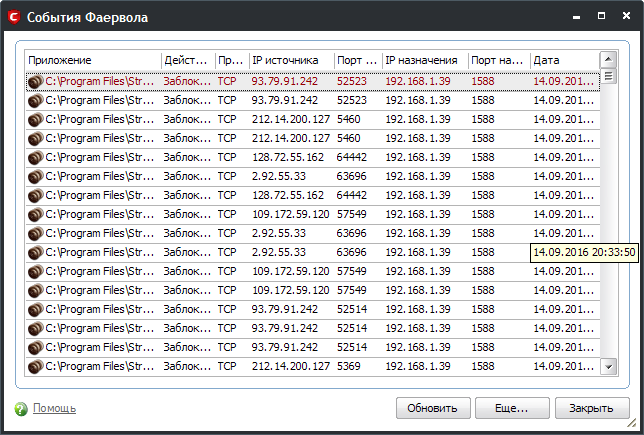Select source IP 93.79.91.242 in the highlighted row
Viewport: 644px width, 435px height.
285,82
